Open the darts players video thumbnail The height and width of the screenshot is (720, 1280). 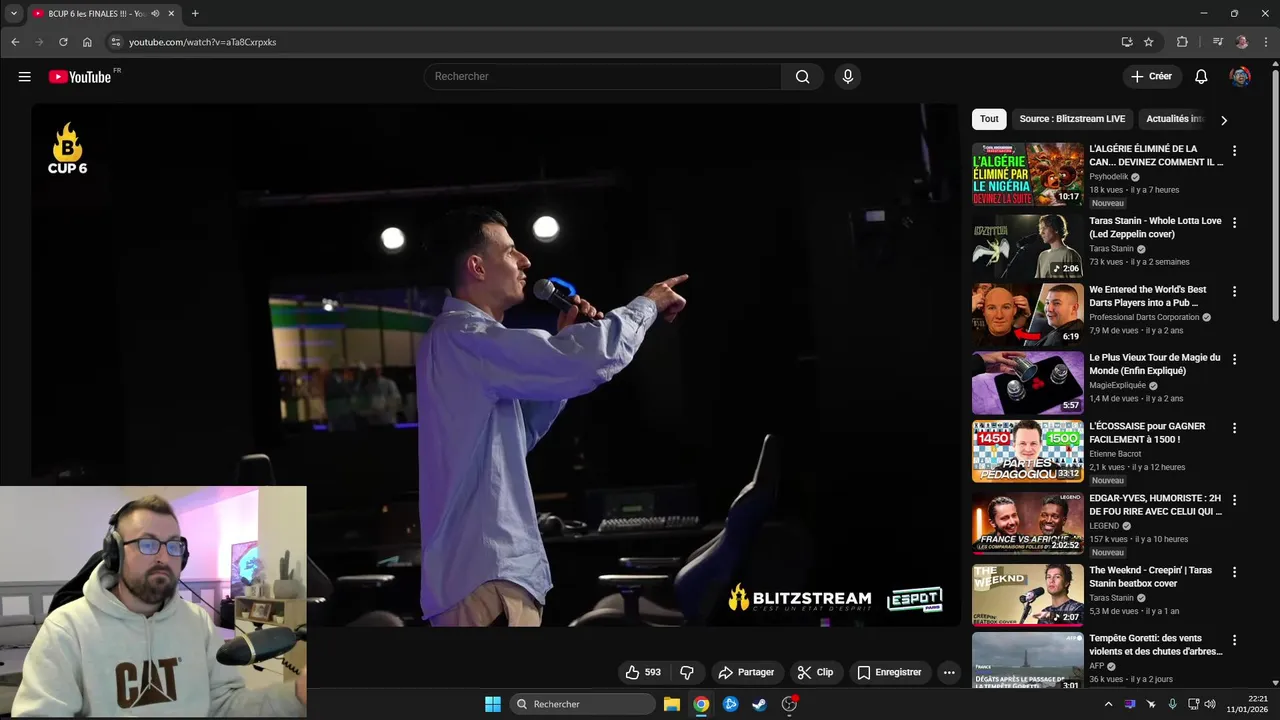pyautogui.click(x=1028, y=315)
